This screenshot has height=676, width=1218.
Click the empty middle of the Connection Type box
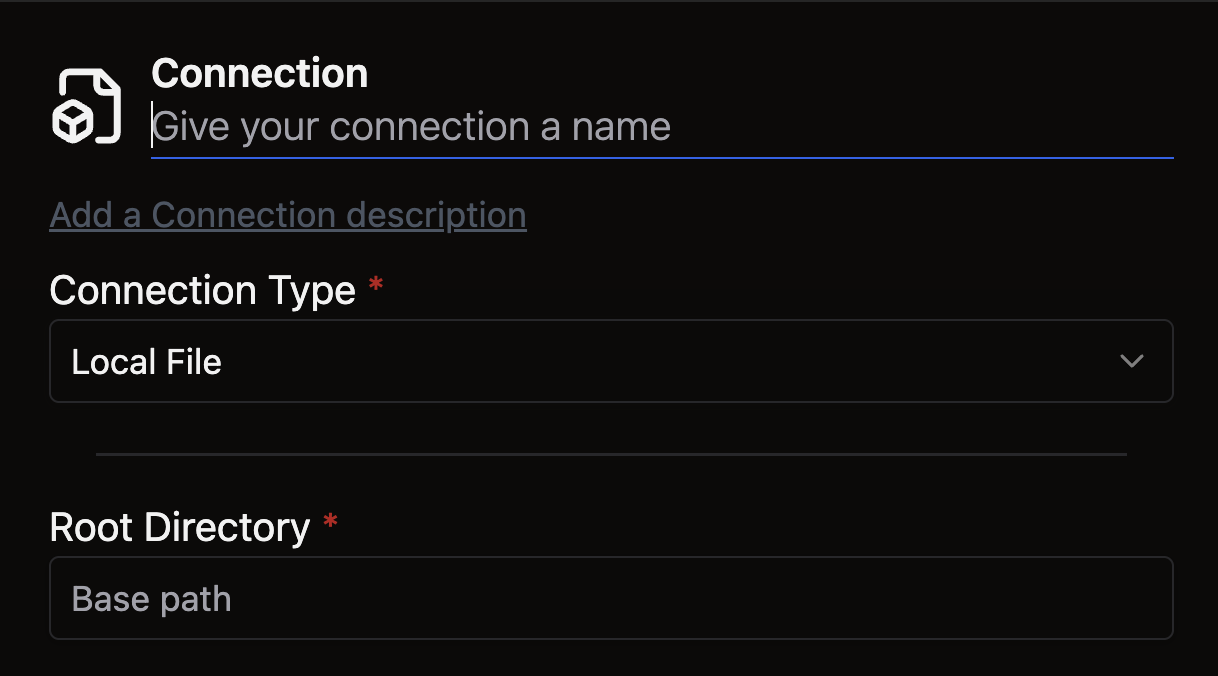(x=650, y=361)
